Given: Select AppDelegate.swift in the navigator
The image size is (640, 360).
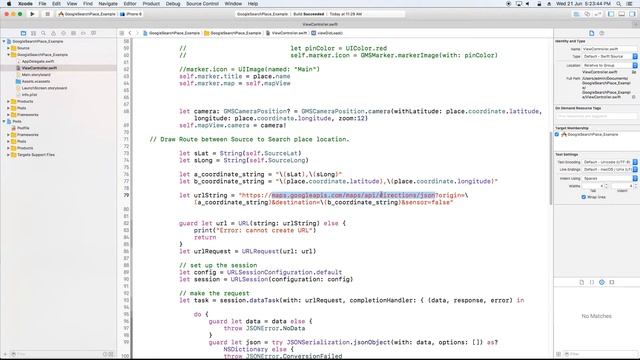Looking at the screenshot, I should click(38, 61).
